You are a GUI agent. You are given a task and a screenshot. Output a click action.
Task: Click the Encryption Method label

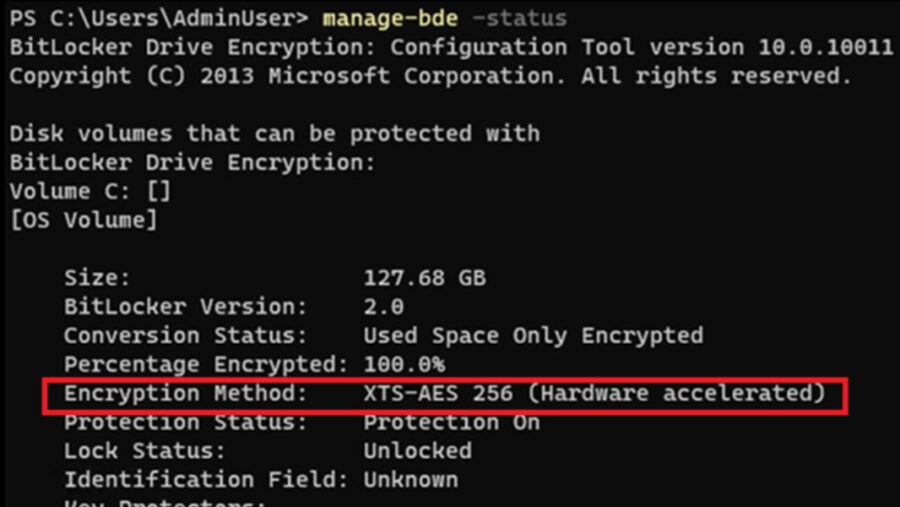point(186,394)
